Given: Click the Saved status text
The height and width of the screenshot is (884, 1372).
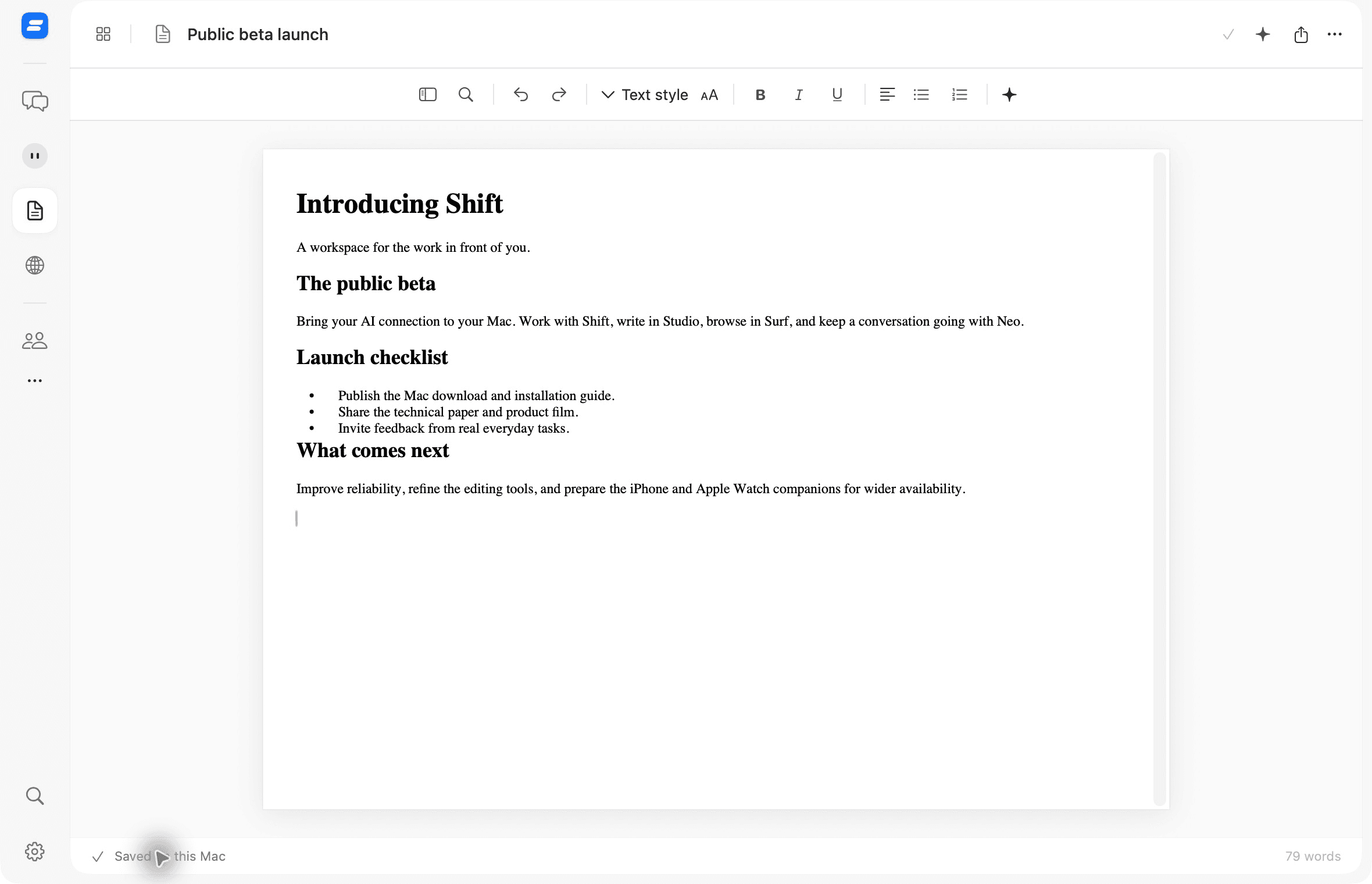Looking at the screenshot, I should coord(170,856).
